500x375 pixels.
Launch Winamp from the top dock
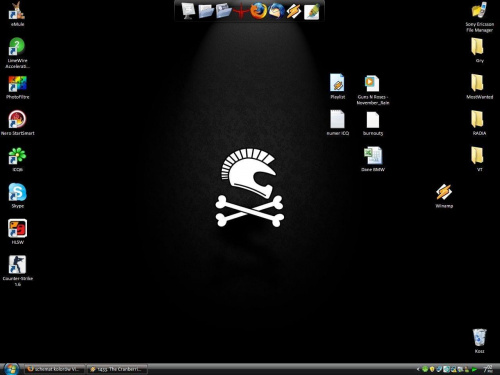pos(294,11)
